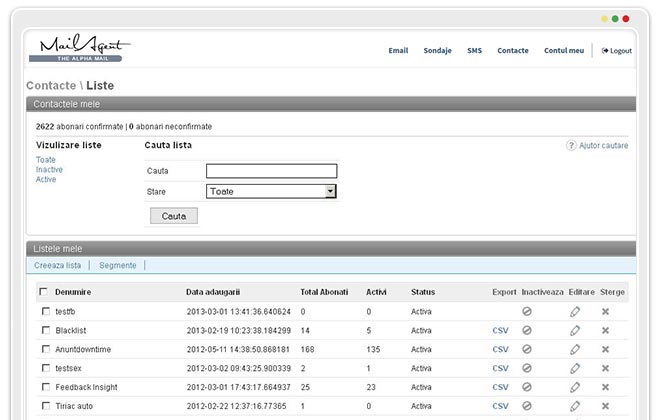Show only Inactive lists
Image resolution: width=660 pixels, height=420 pixels.
coord(49,170)
